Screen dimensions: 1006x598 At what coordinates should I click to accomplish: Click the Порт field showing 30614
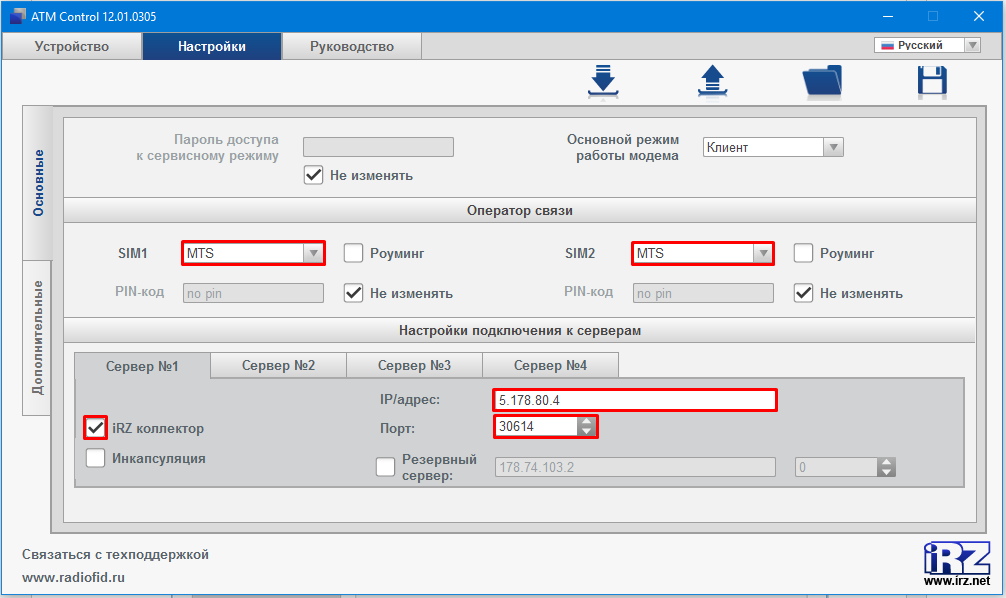536,426
